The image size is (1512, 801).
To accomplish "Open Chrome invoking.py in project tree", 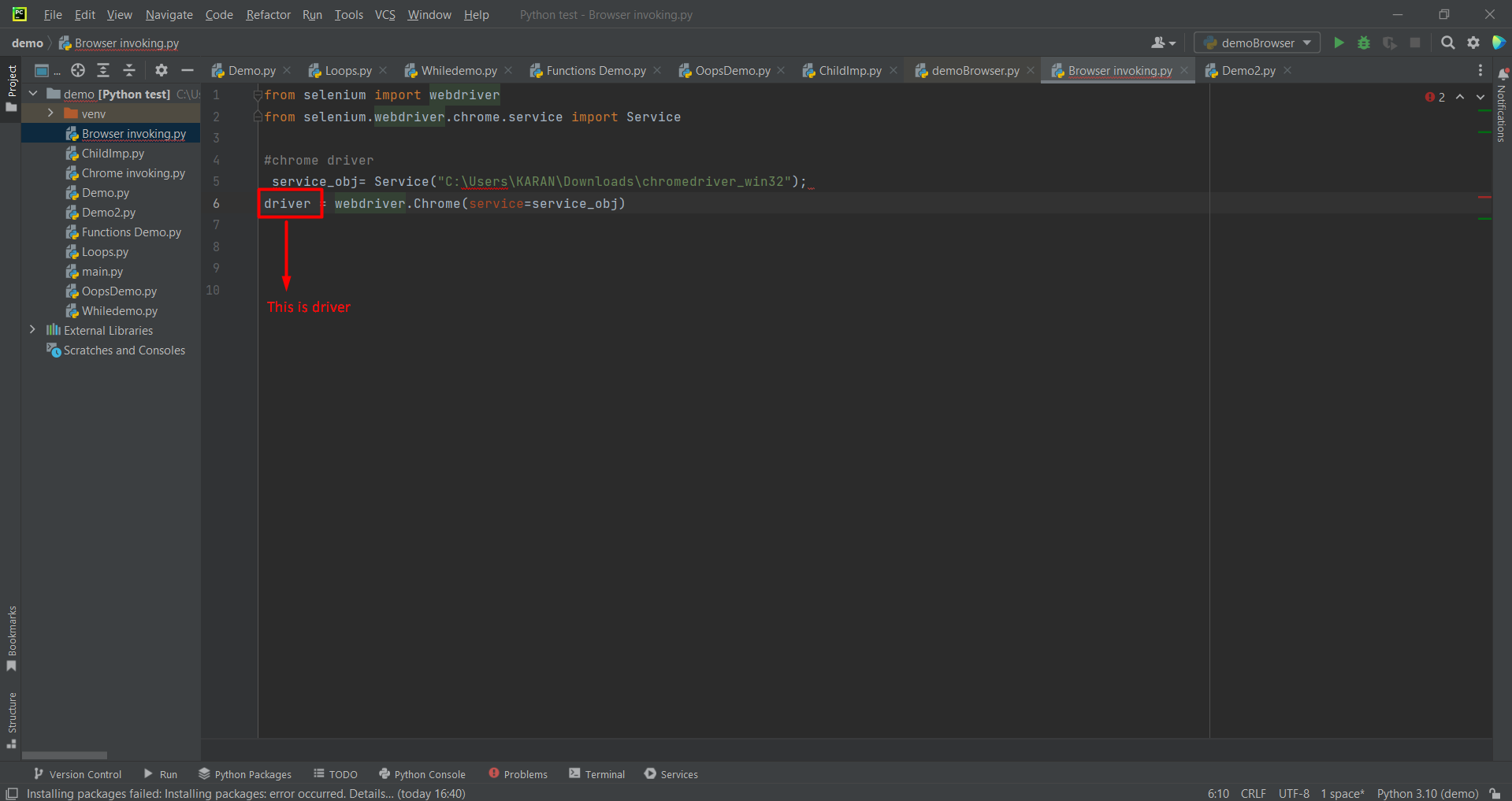I will (133, 172).
